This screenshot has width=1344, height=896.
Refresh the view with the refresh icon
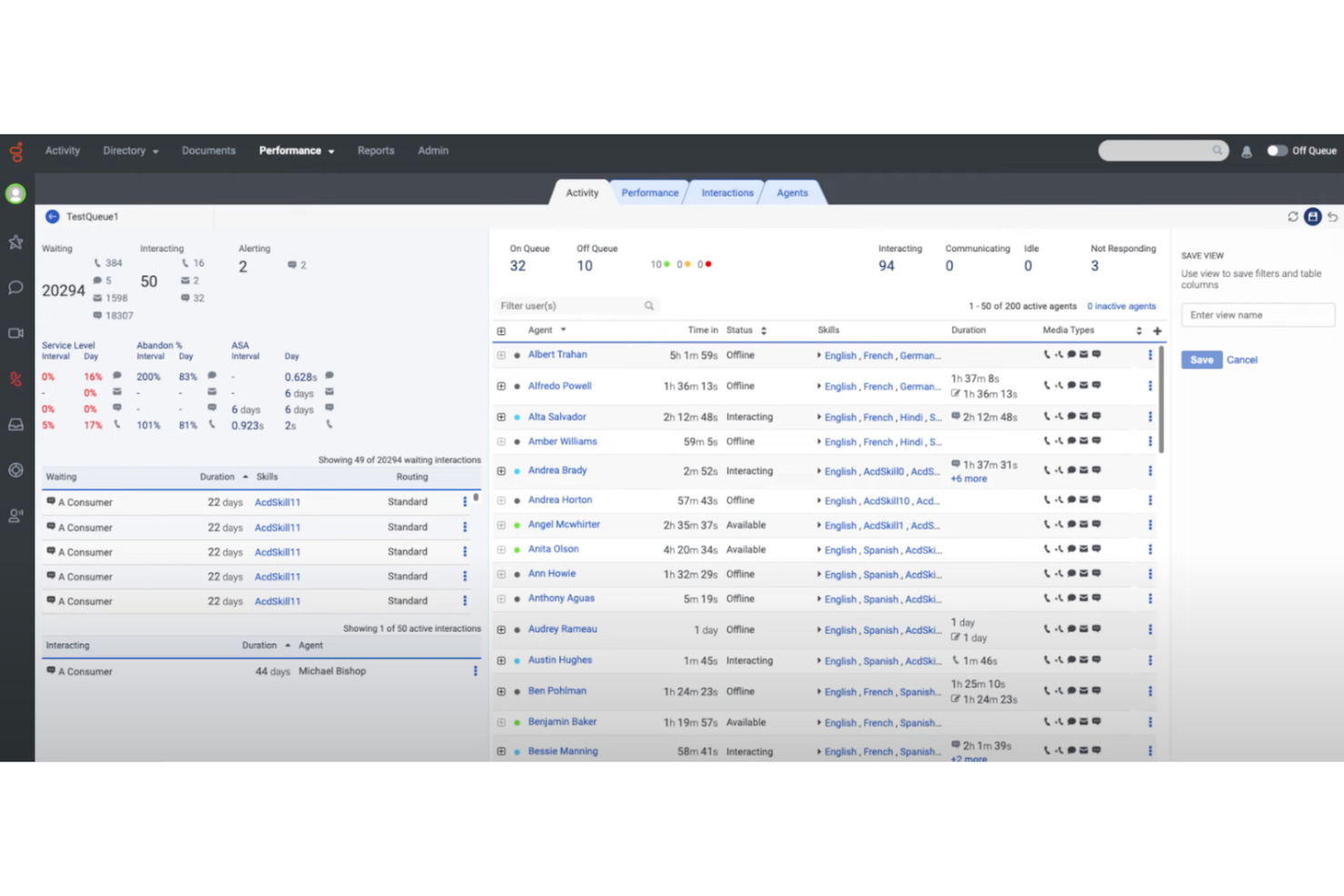(1292, 217)
